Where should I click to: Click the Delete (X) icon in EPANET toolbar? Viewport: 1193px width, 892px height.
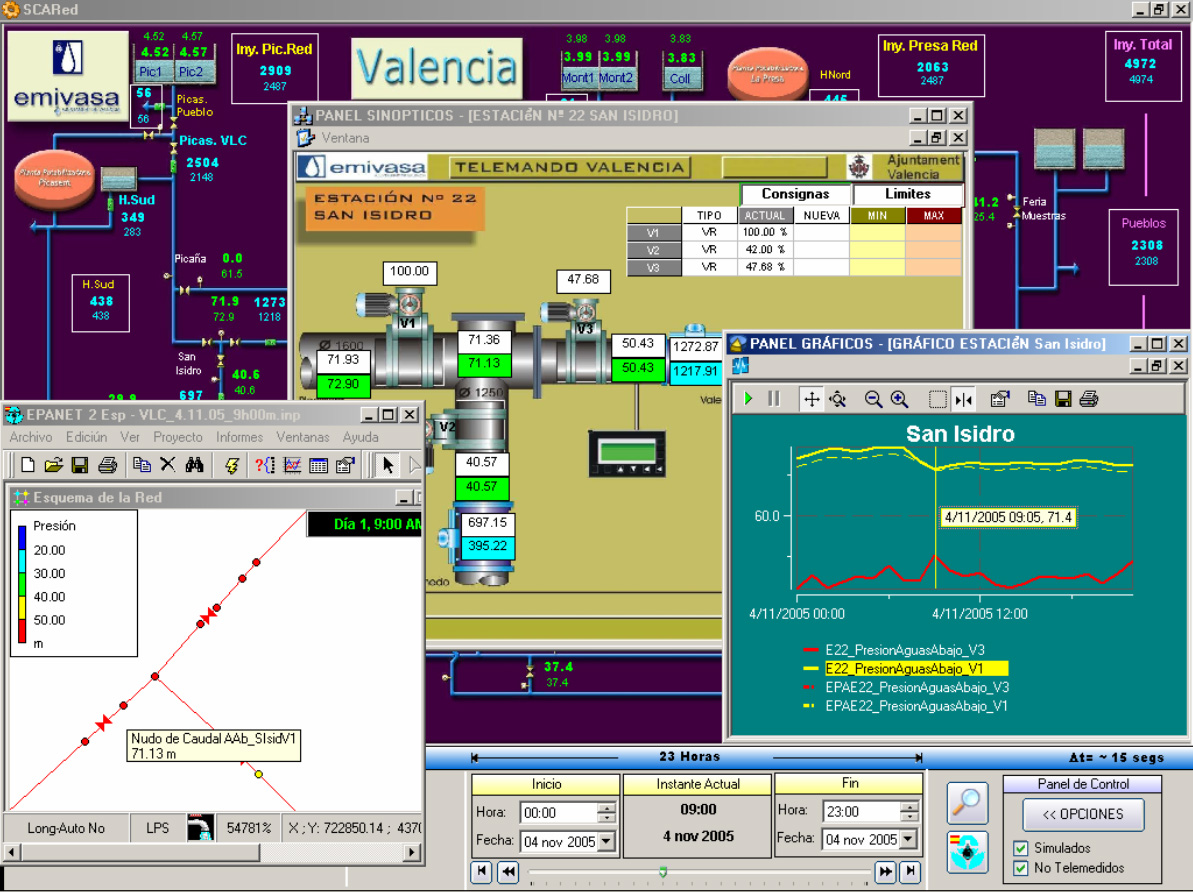[x=167, y=464]
